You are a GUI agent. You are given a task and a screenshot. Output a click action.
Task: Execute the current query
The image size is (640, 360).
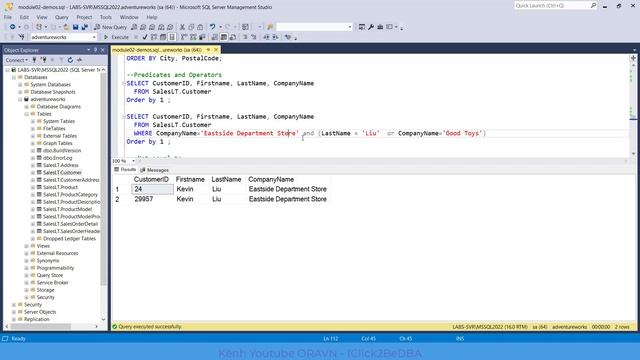coord(116,37)
